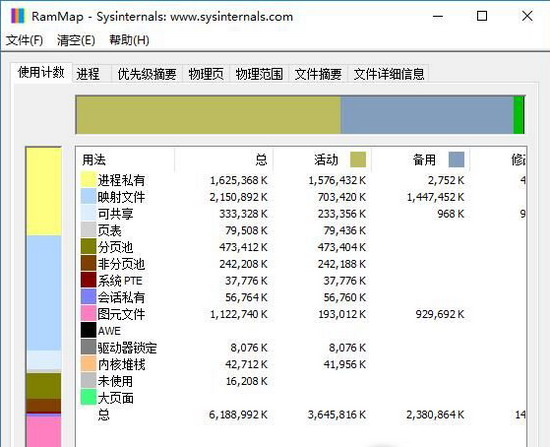Open the 文件(F) menu
The width and height of the screenshot is (550, 447).
tap(25, 40)
